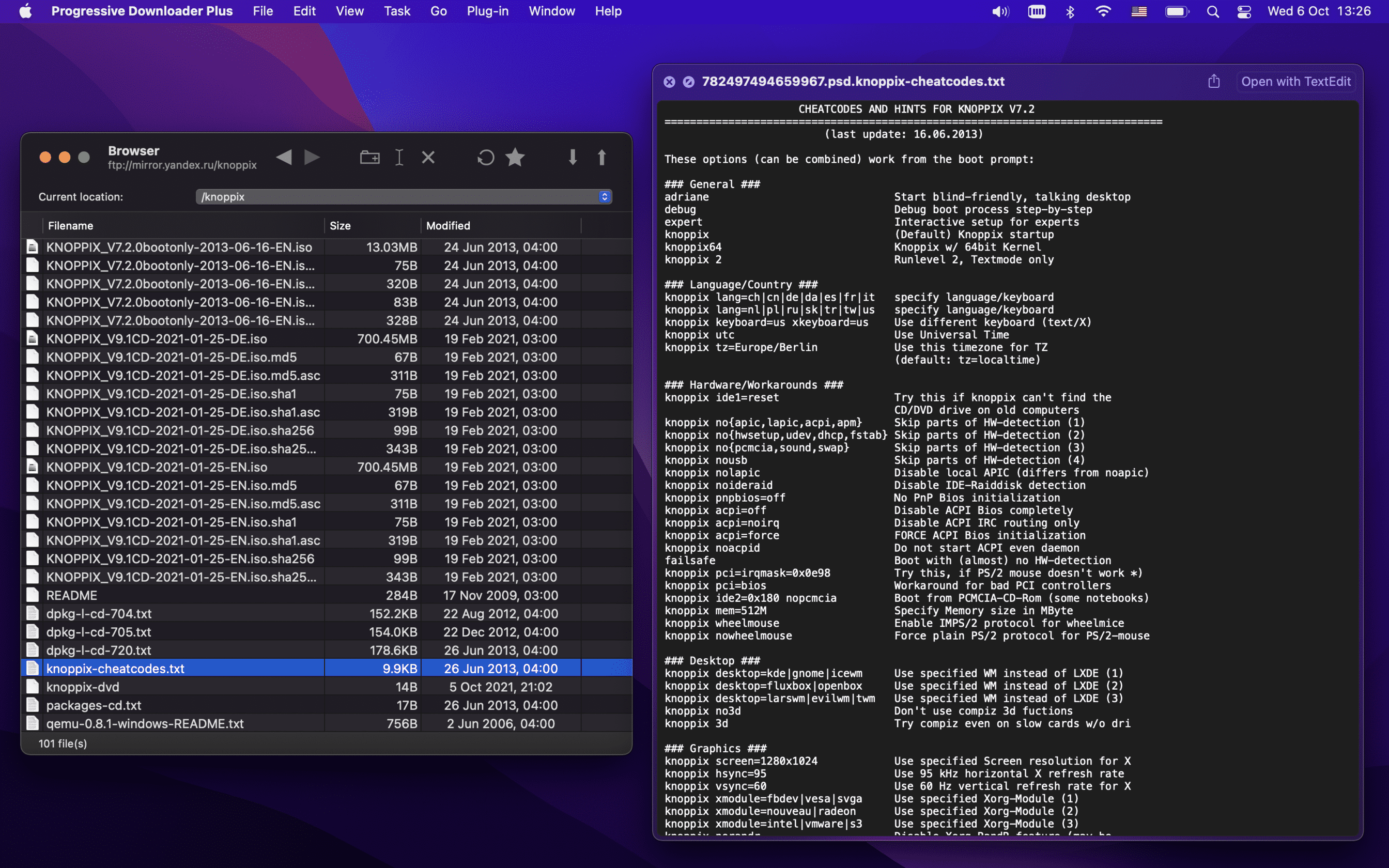Select packages-cd.txt in the list
The height and width of the screenshot is (868, 1389).
point(327,706)
